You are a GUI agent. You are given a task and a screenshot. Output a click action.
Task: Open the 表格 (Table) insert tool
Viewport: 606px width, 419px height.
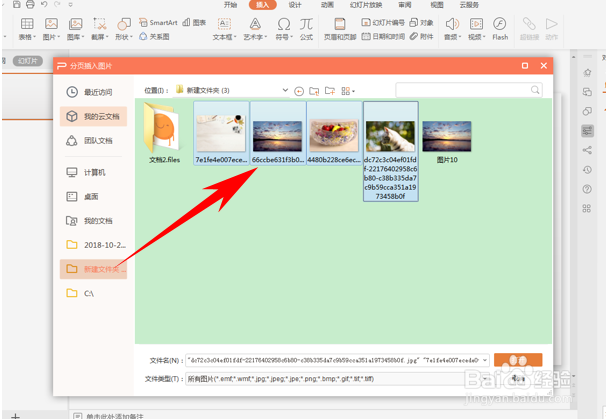27,29
